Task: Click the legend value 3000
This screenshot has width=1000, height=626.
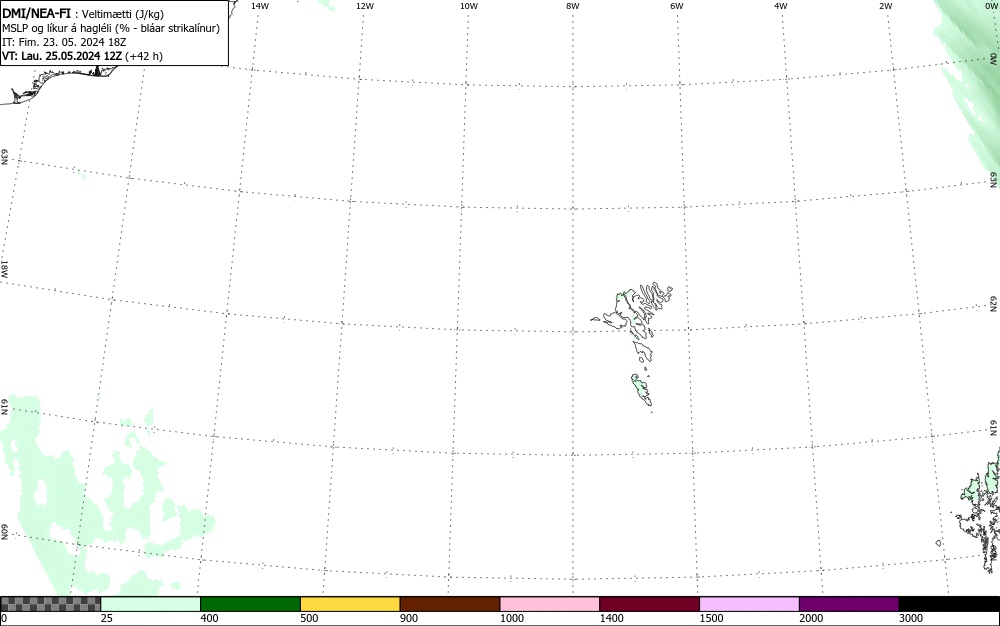Action: pyautogui.click(x=911, y=618)
